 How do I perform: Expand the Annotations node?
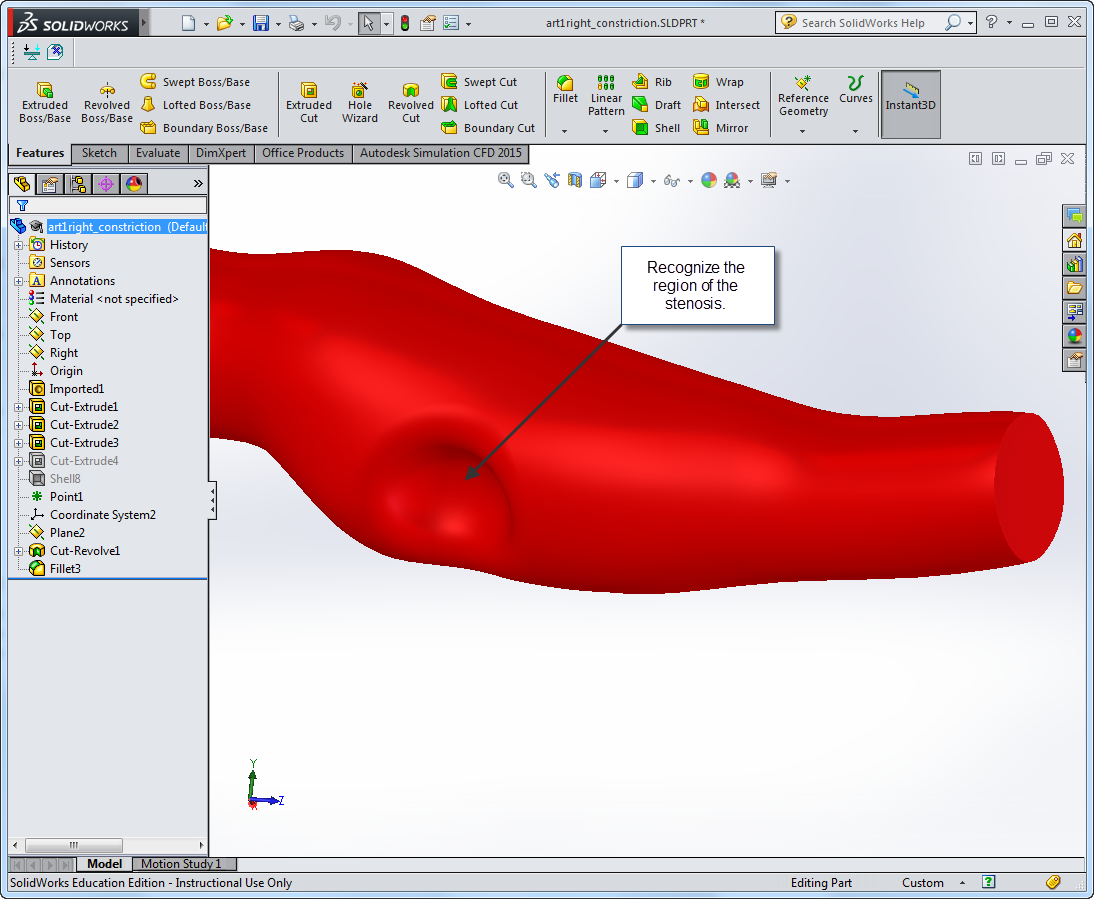18,281
